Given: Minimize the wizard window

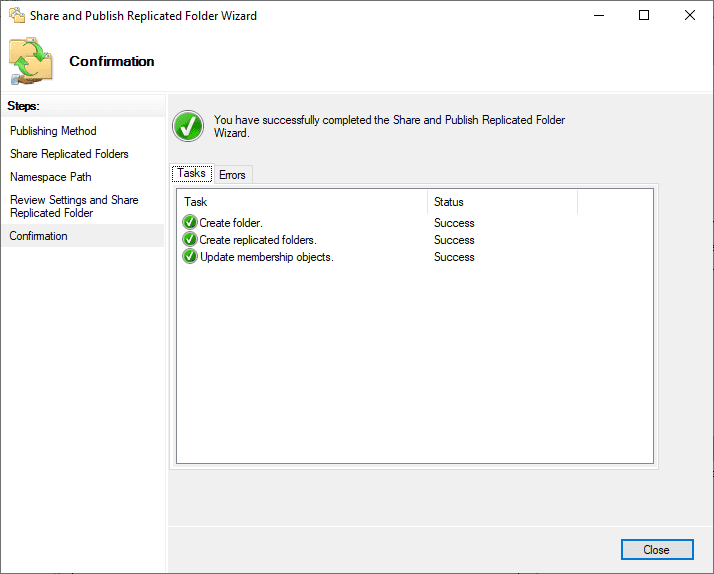Looking at the screenshot, I should pyautogui.click(x=599, y=15).
